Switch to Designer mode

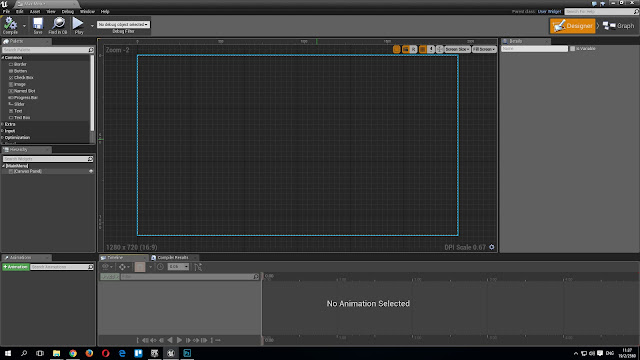coord(572,26)
